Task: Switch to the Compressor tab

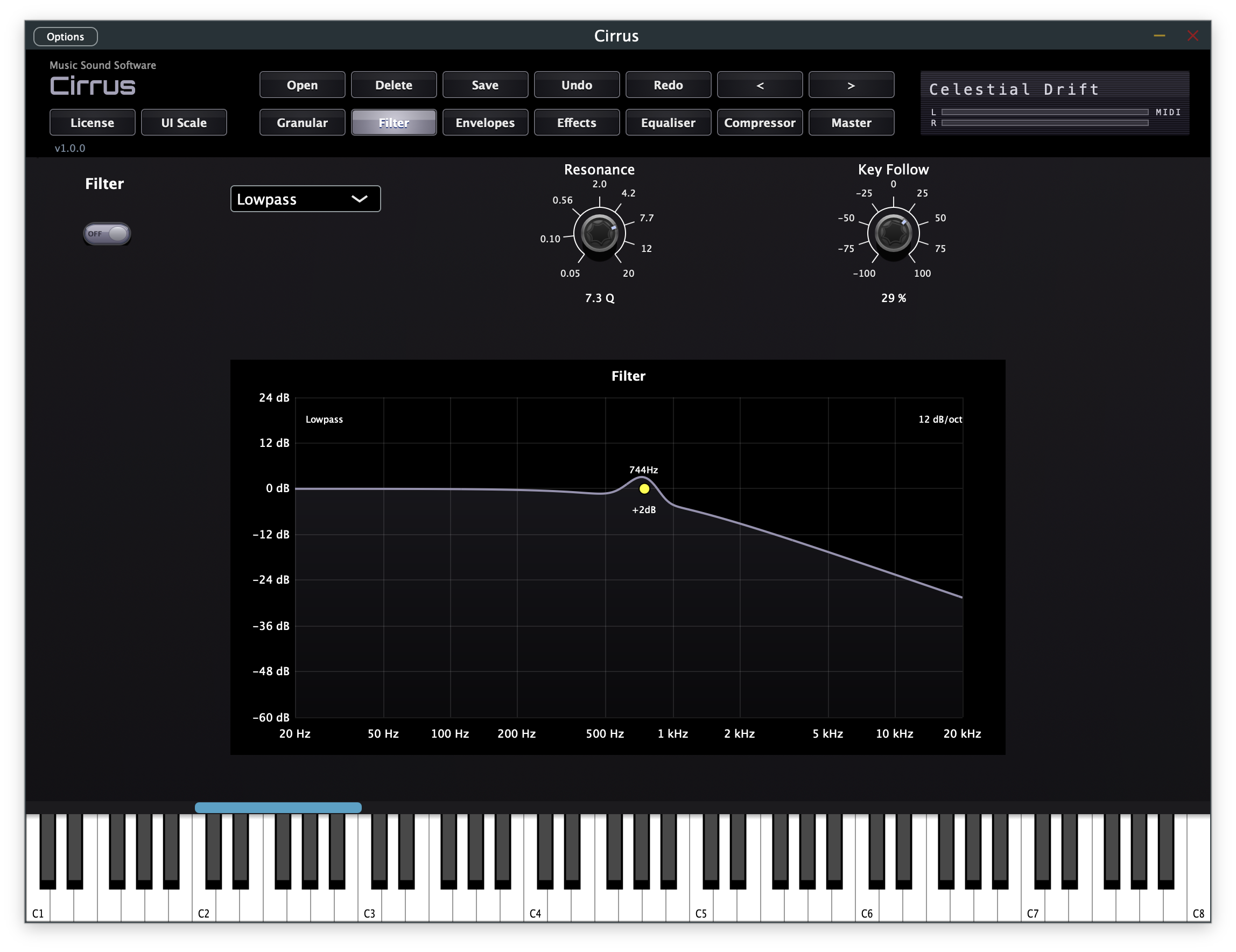Action: [x=760, y=122]
